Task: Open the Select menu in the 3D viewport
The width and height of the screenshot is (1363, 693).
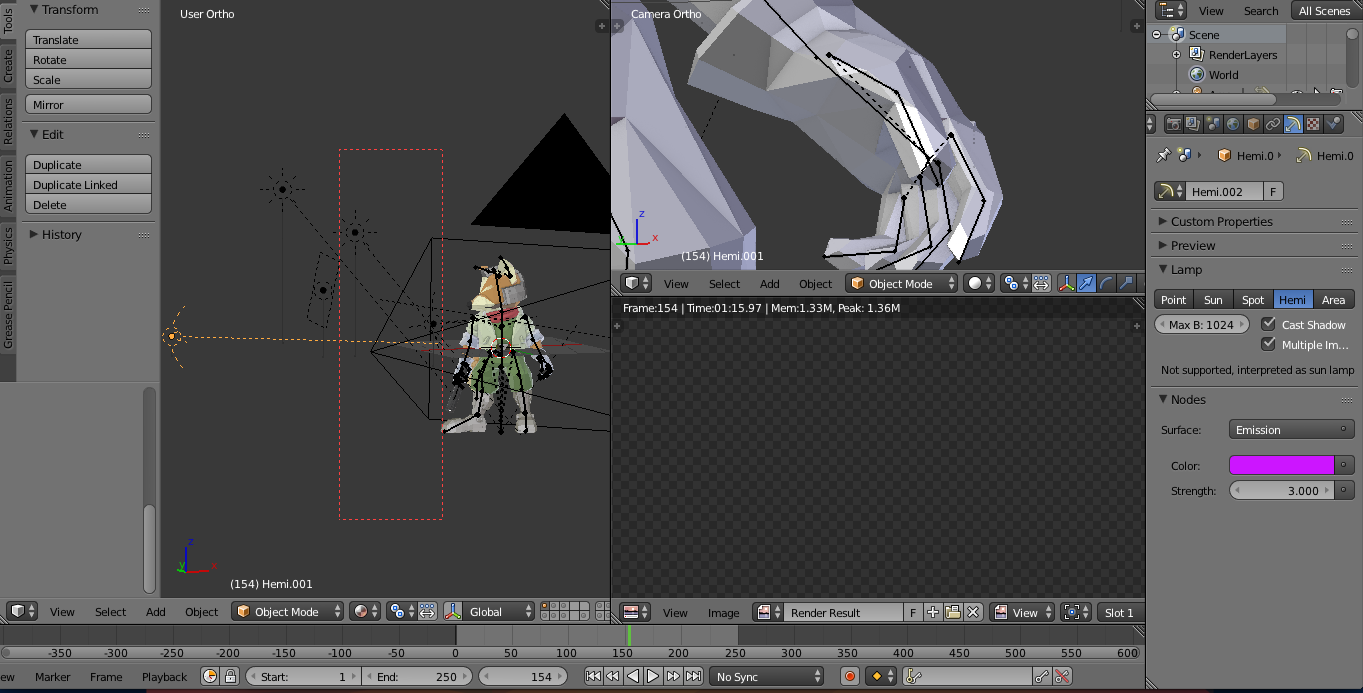Action: [110, 612]
